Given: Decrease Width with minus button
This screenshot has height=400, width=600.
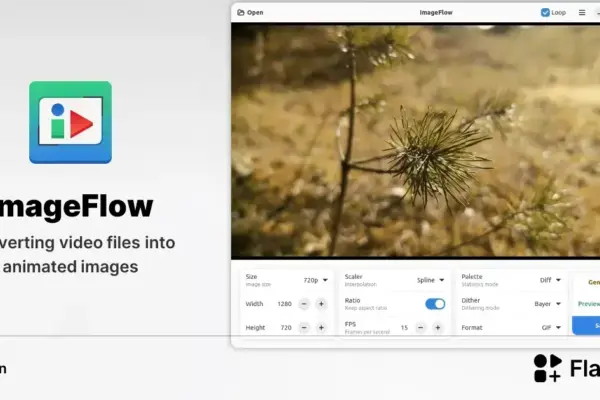Looking at the screenshot, I should click(x=304, y=304).
